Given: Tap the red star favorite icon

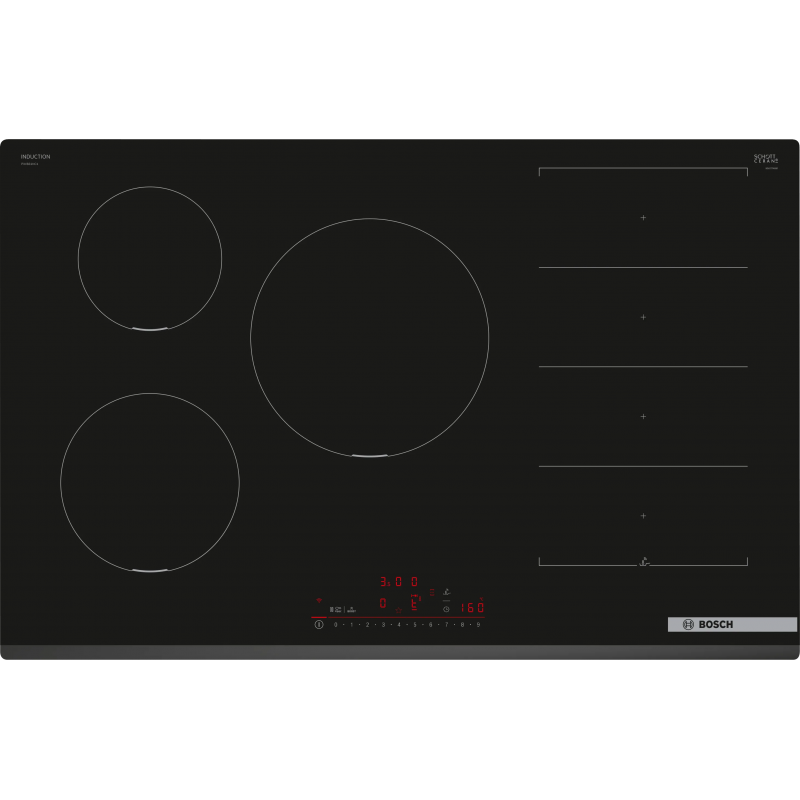Looking at the screenshot, I should click(398, 610).
